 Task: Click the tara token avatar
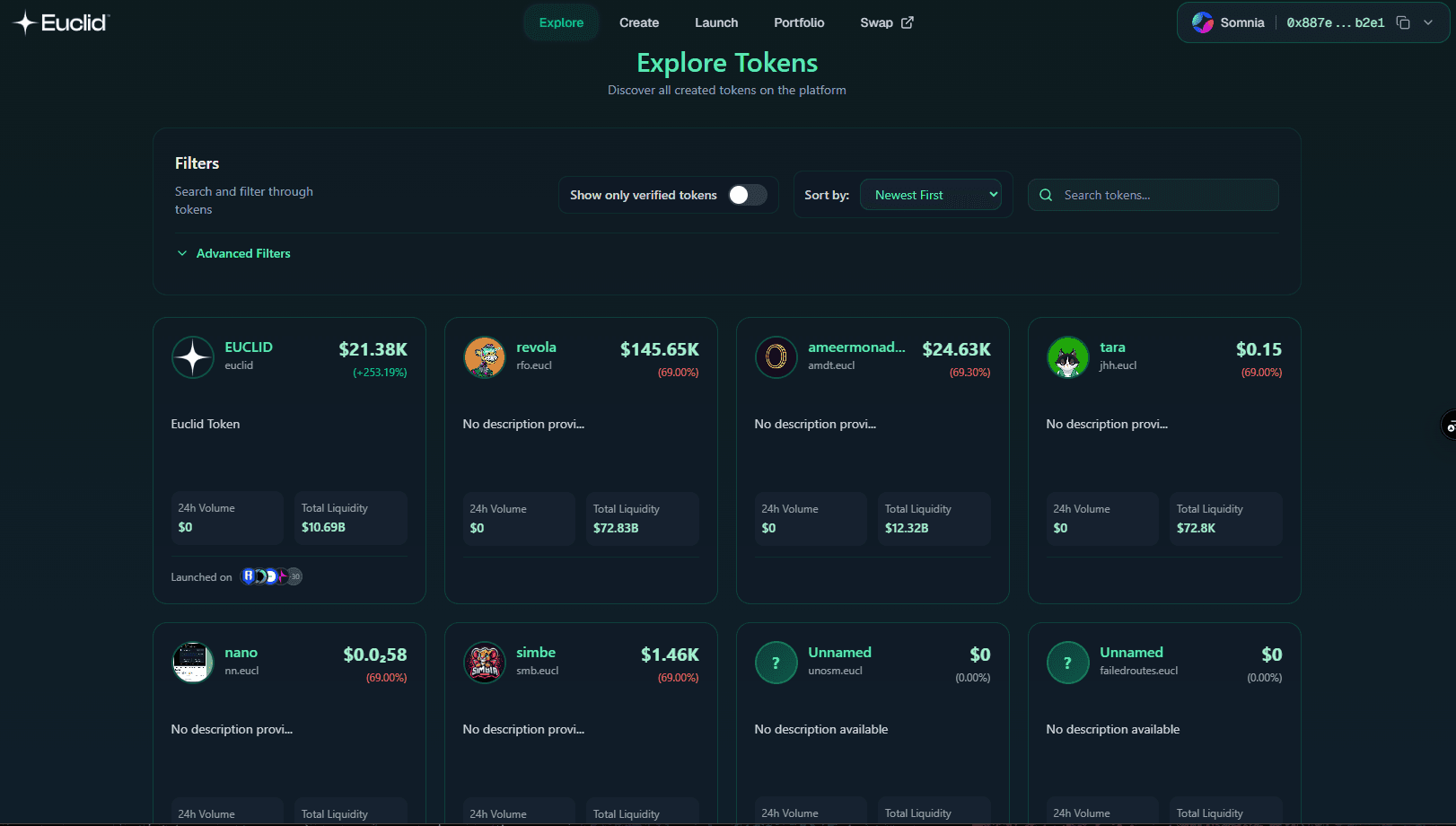[x=1068, y=357]
